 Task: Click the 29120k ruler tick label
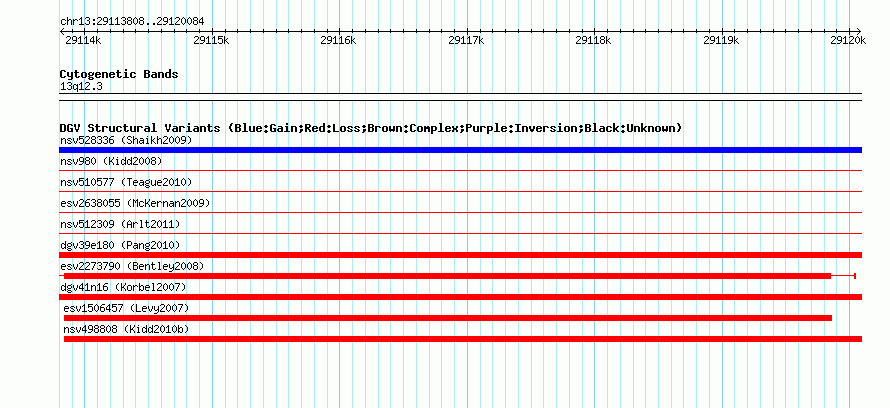coord(847,40)
